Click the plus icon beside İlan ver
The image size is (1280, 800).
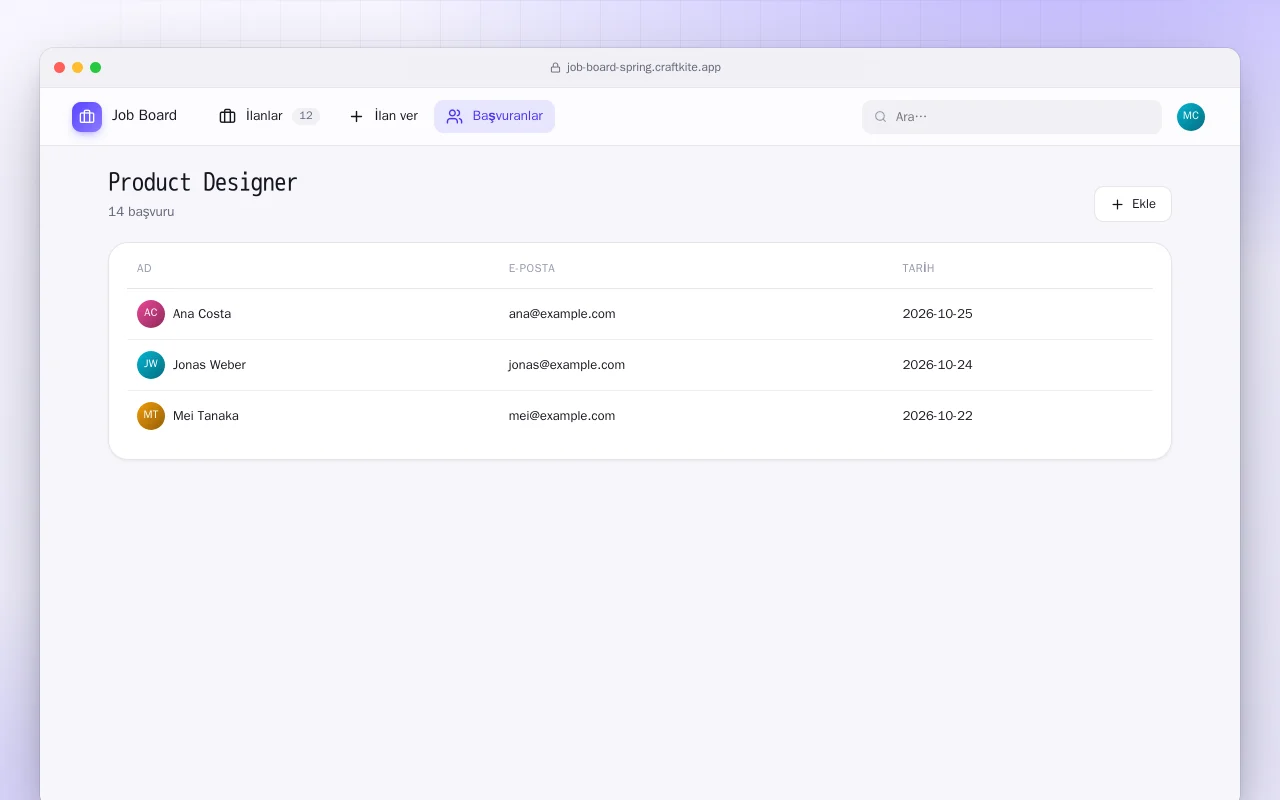click(356, 116)
